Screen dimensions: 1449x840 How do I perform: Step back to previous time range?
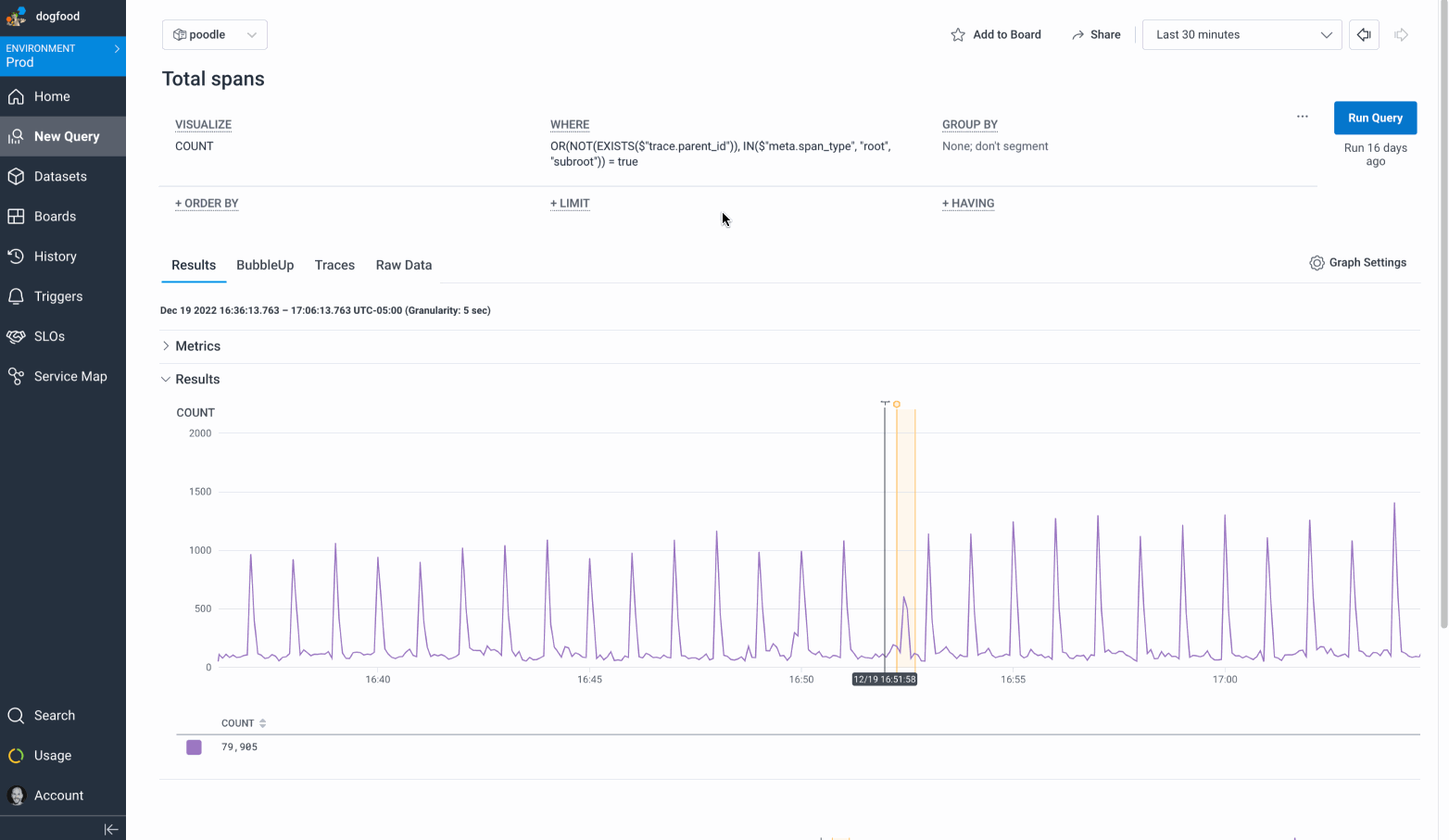(1364, 35)
